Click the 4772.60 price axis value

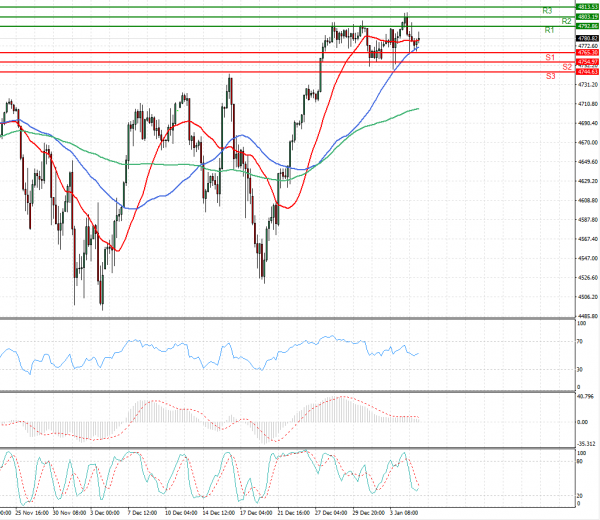point(588,46)
